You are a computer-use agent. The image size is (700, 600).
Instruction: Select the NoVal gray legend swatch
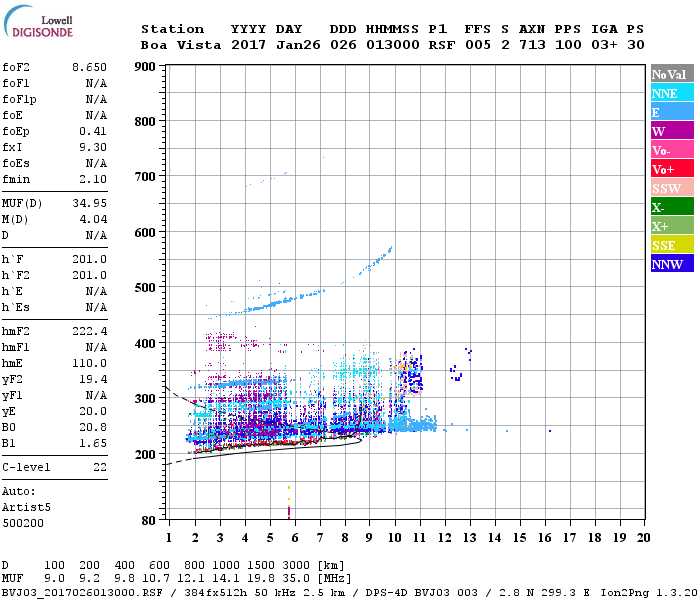pos(669,74)
